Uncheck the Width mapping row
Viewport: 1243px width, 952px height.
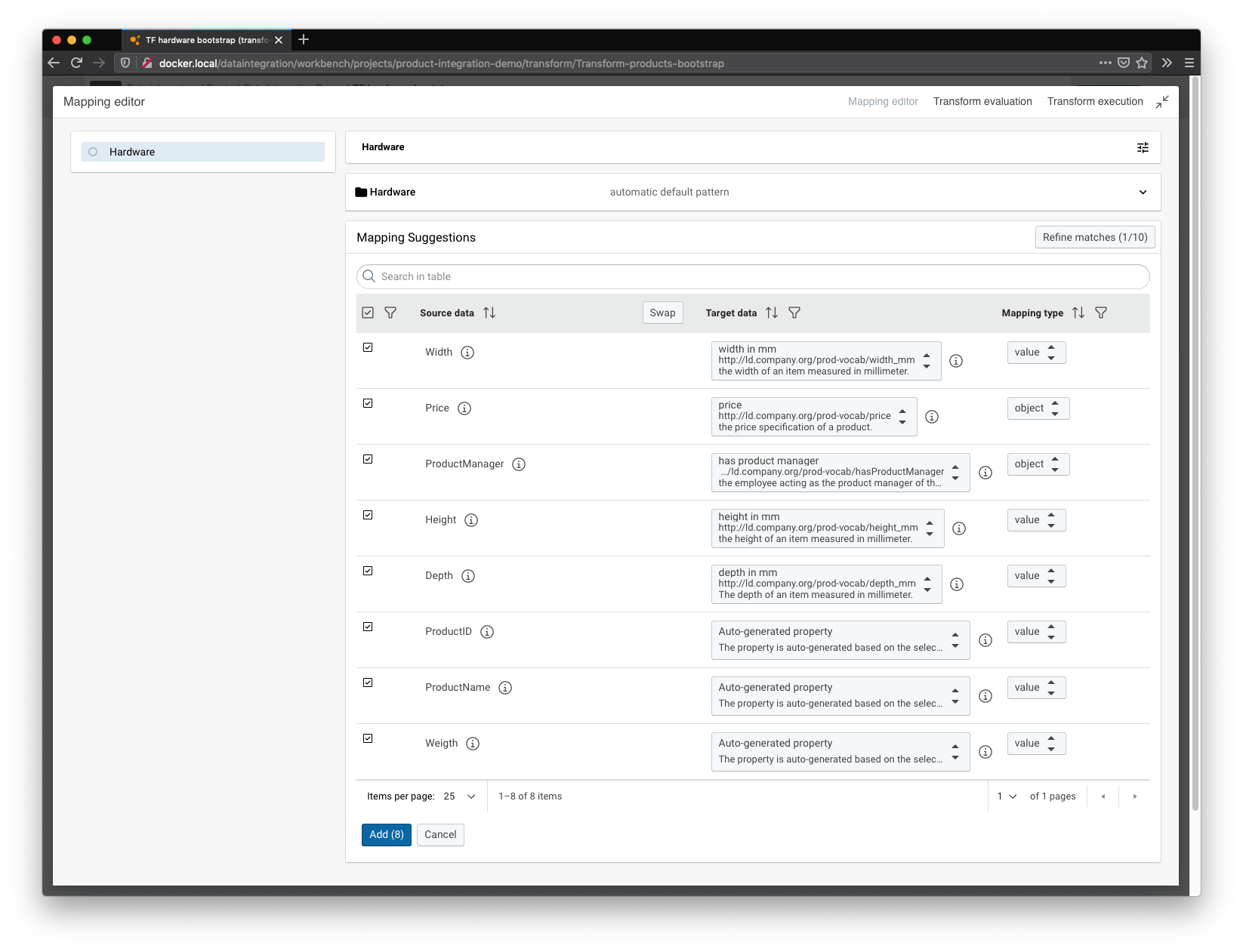pyautogui.click(x=368, y=347)
